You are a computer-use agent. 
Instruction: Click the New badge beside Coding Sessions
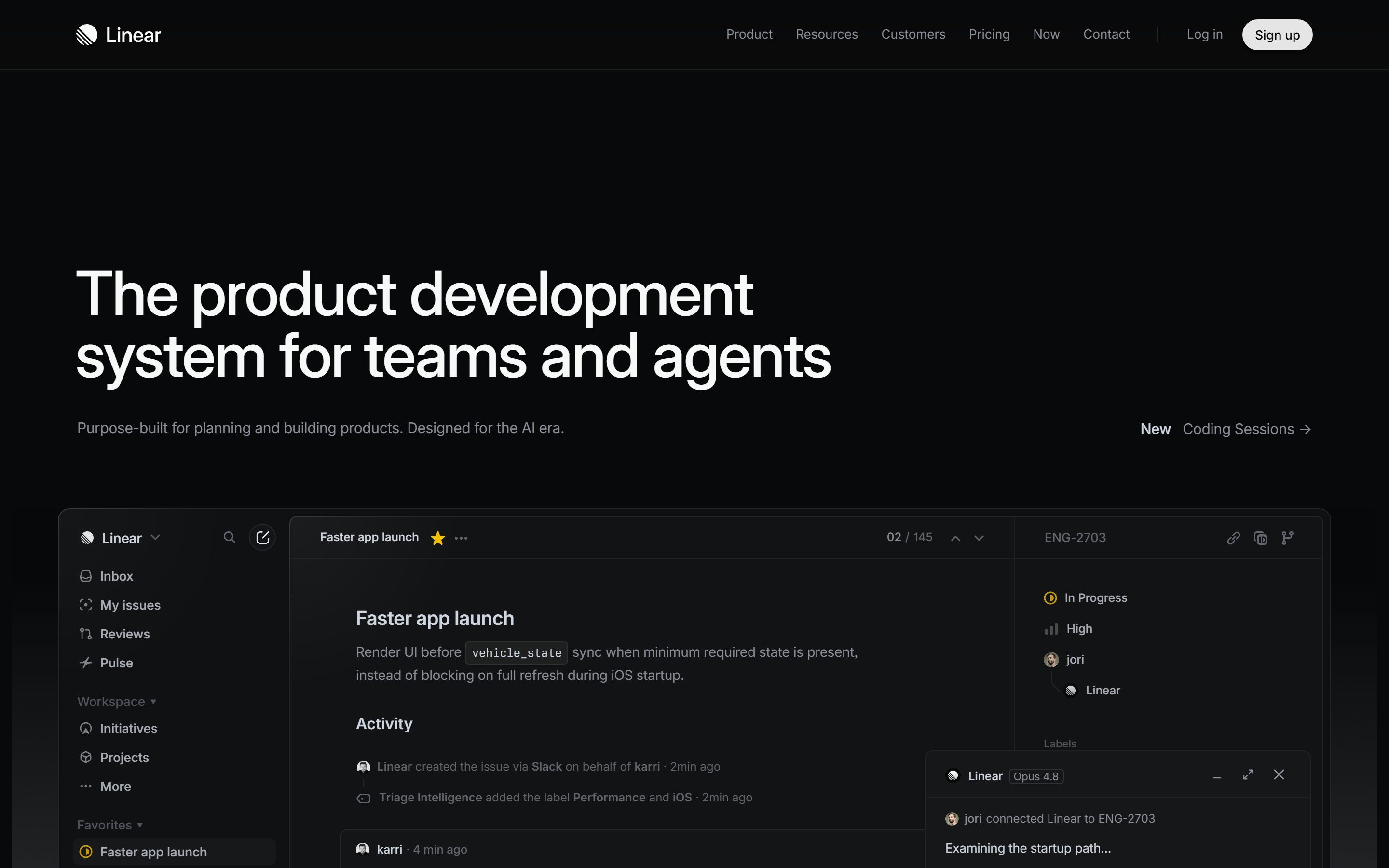pos(1156,429)
